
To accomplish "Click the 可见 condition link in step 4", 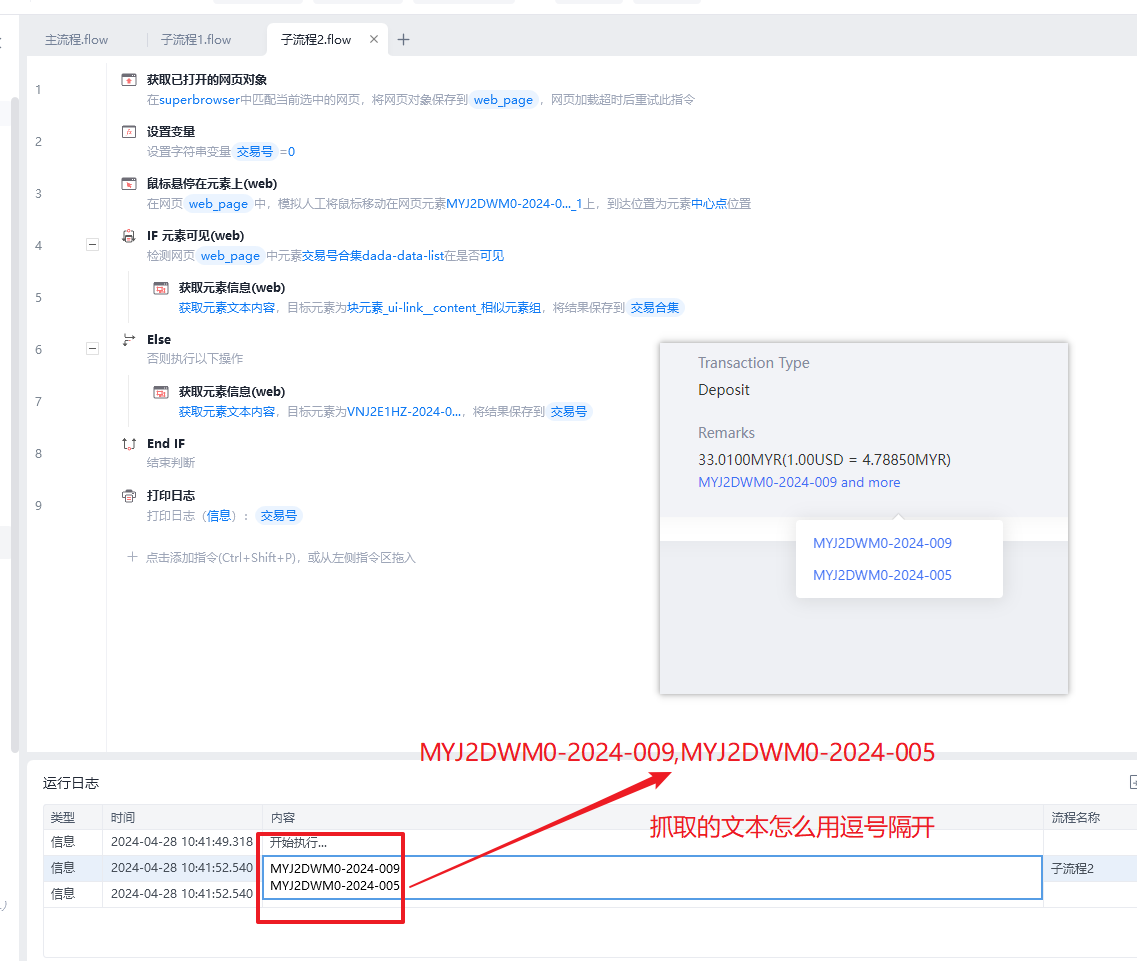I will coord(492,256).
